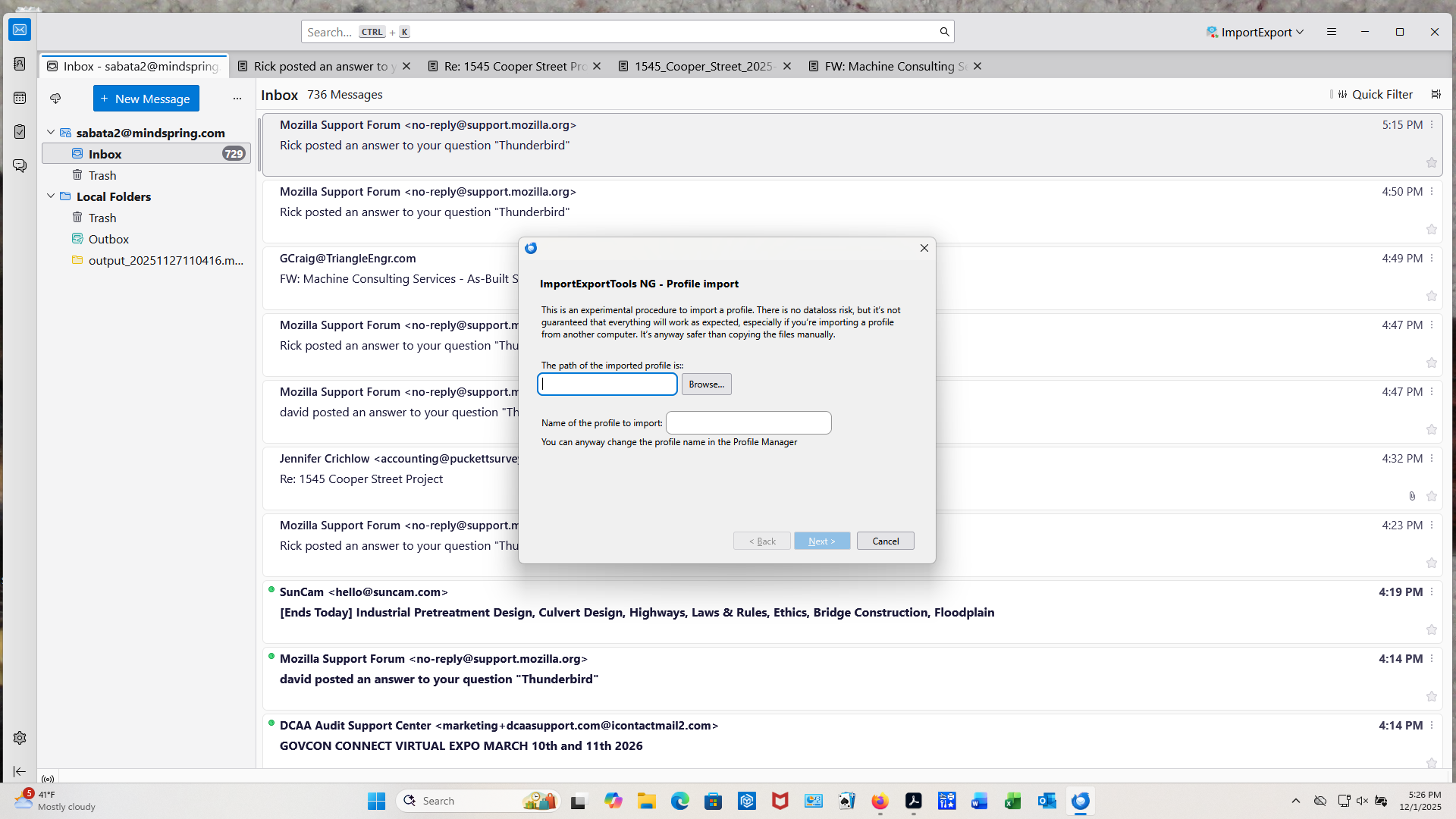Collapse the spaces toolbar with the arrow icon
The image size is (1456, 819).
[x=20, y=771]
